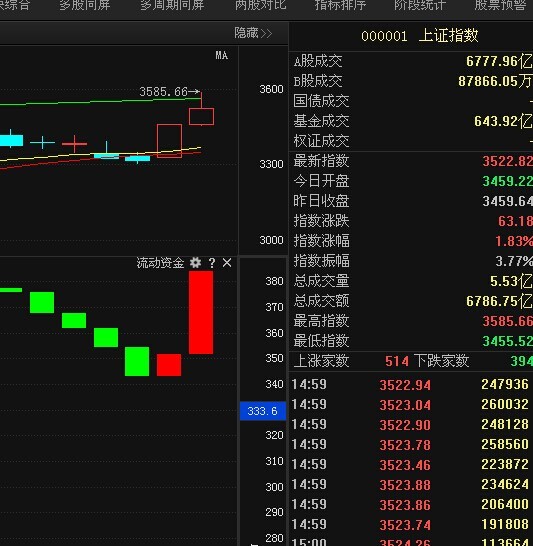The image size is (533, 546).
Task: Open help question mark for 流动资金
Action: 212,263
